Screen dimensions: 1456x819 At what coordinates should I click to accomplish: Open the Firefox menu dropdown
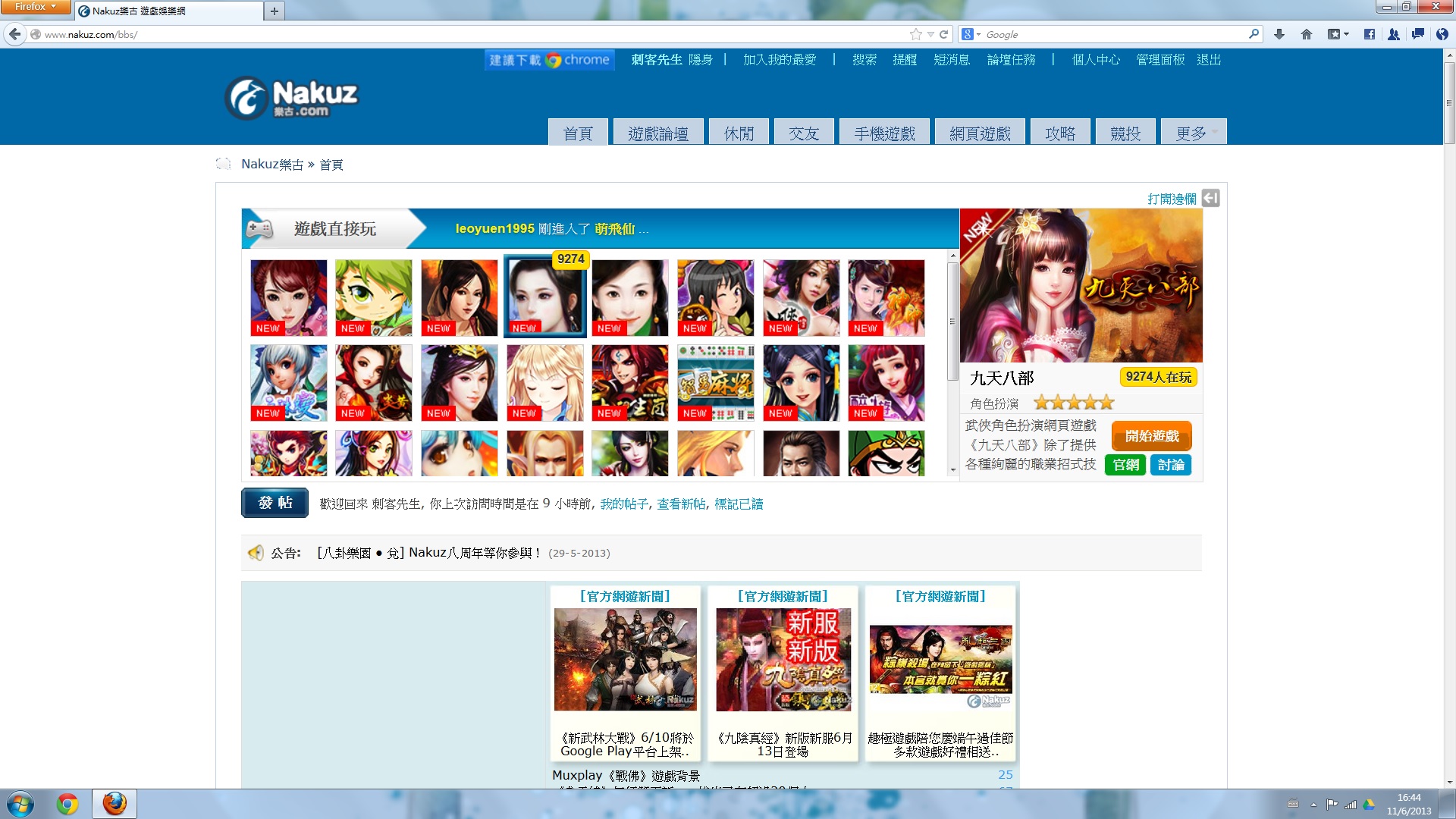36,7
